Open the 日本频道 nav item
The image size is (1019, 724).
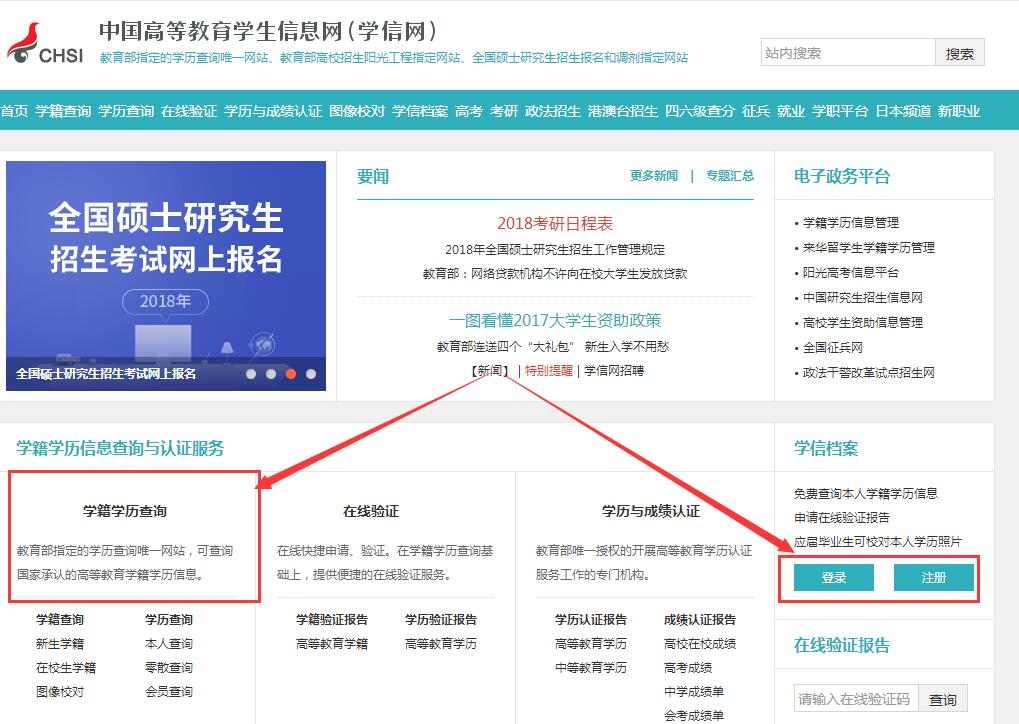pyautogui.click(x=903, y=111)
